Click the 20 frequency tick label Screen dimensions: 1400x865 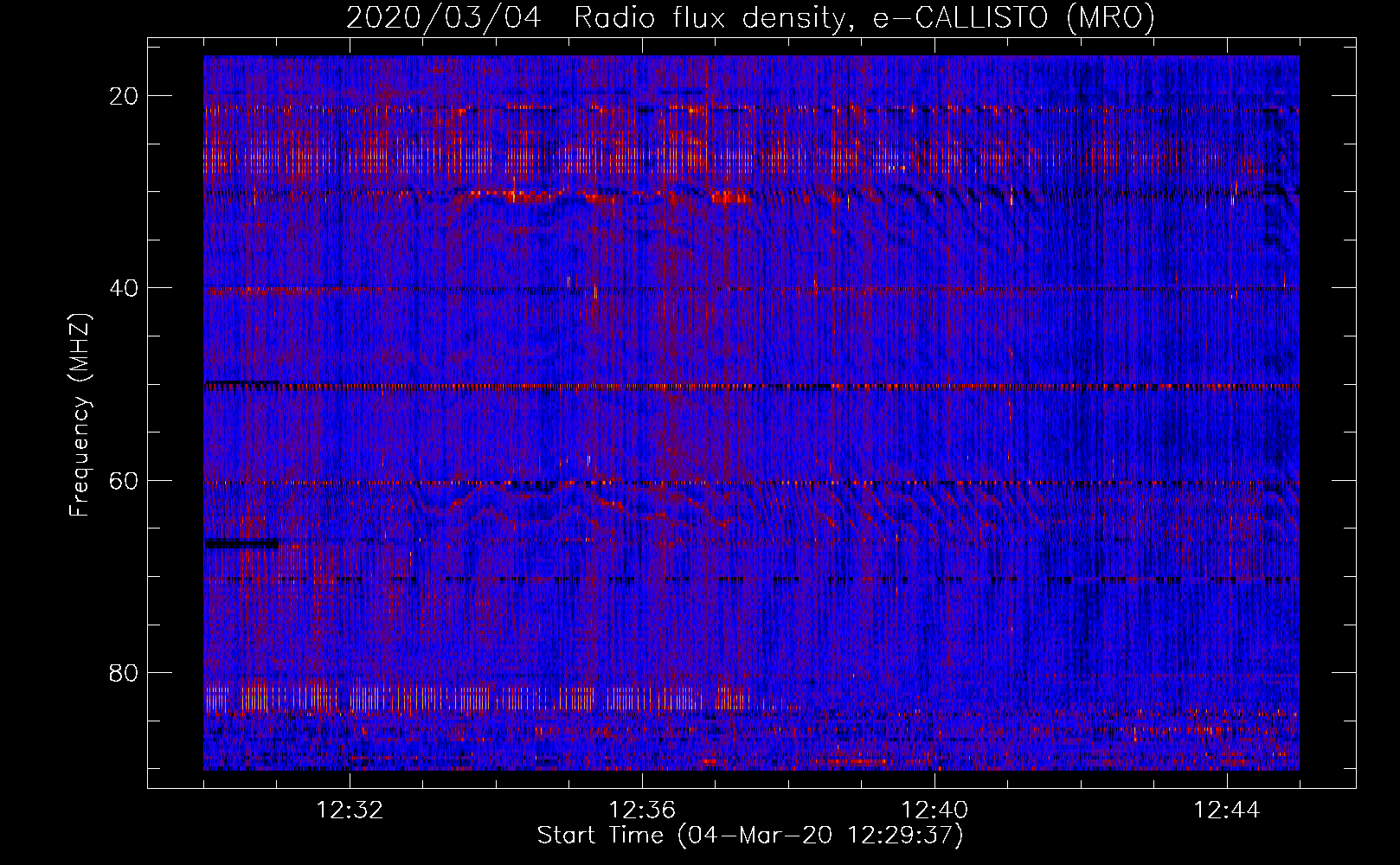(124, 96)
